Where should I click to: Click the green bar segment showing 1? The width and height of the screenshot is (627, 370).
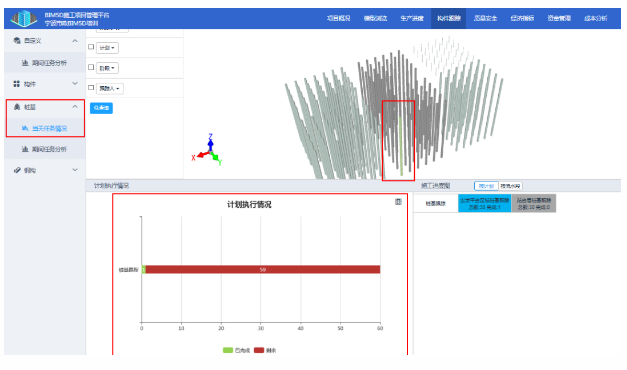144,270
